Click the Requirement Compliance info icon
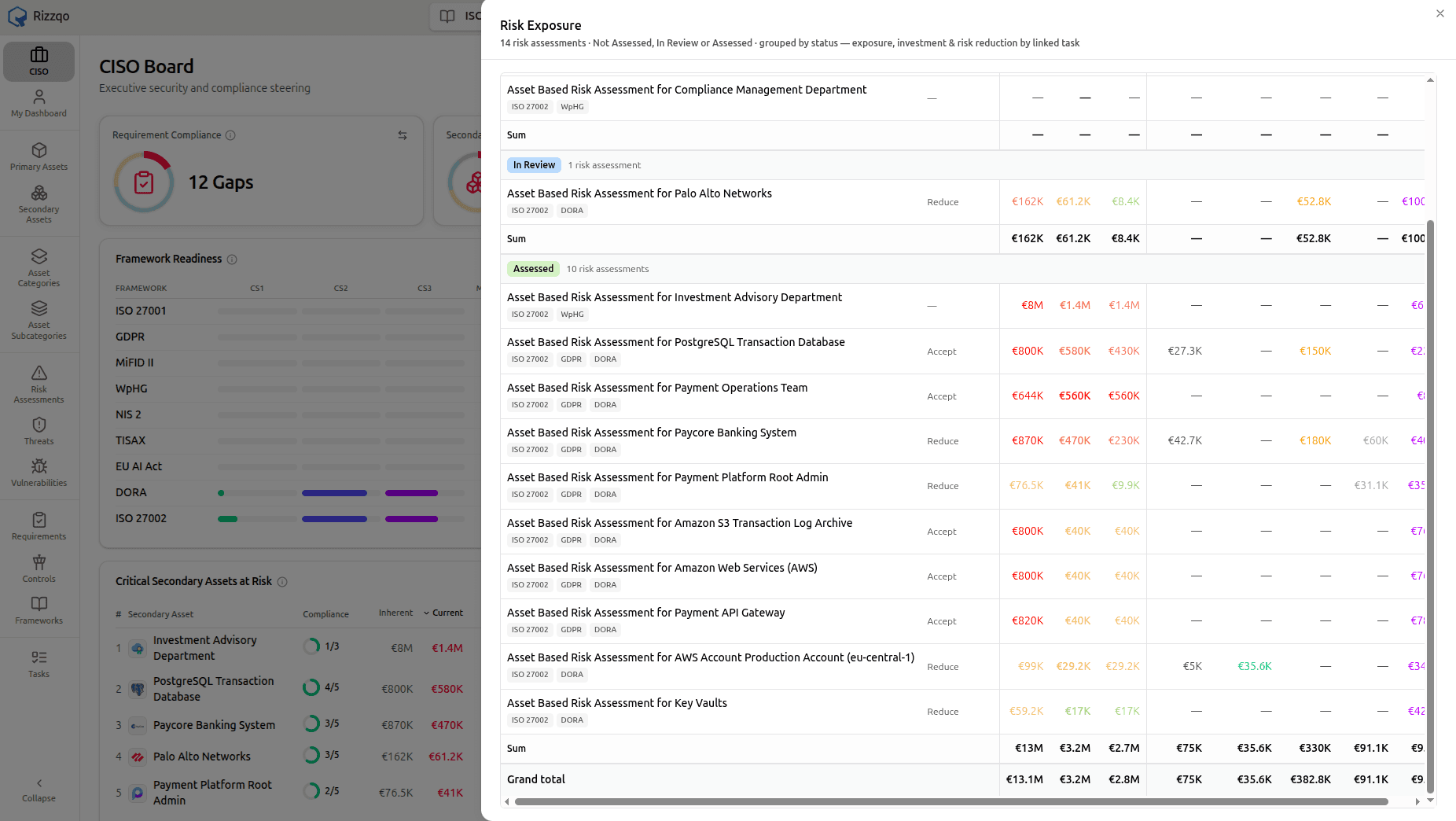 coord(230,135)
